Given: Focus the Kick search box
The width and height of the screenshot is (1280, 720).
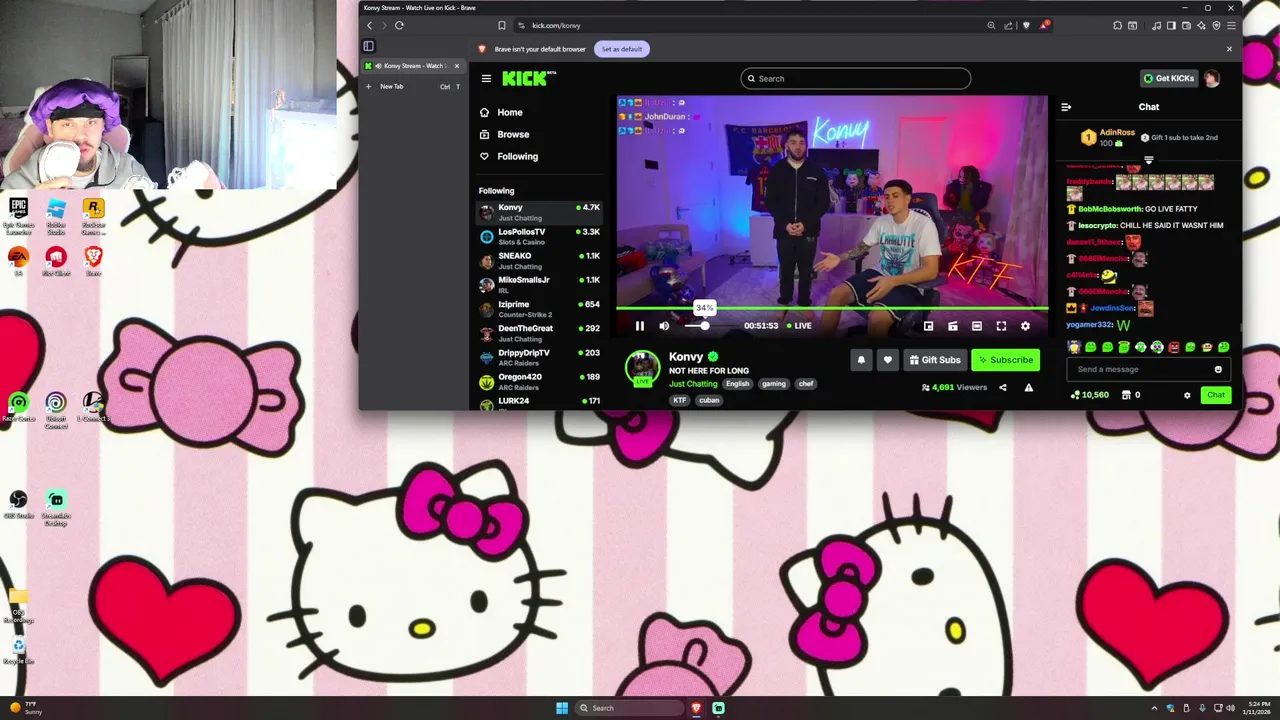Looking at the screenshot, I should (855, 79).
